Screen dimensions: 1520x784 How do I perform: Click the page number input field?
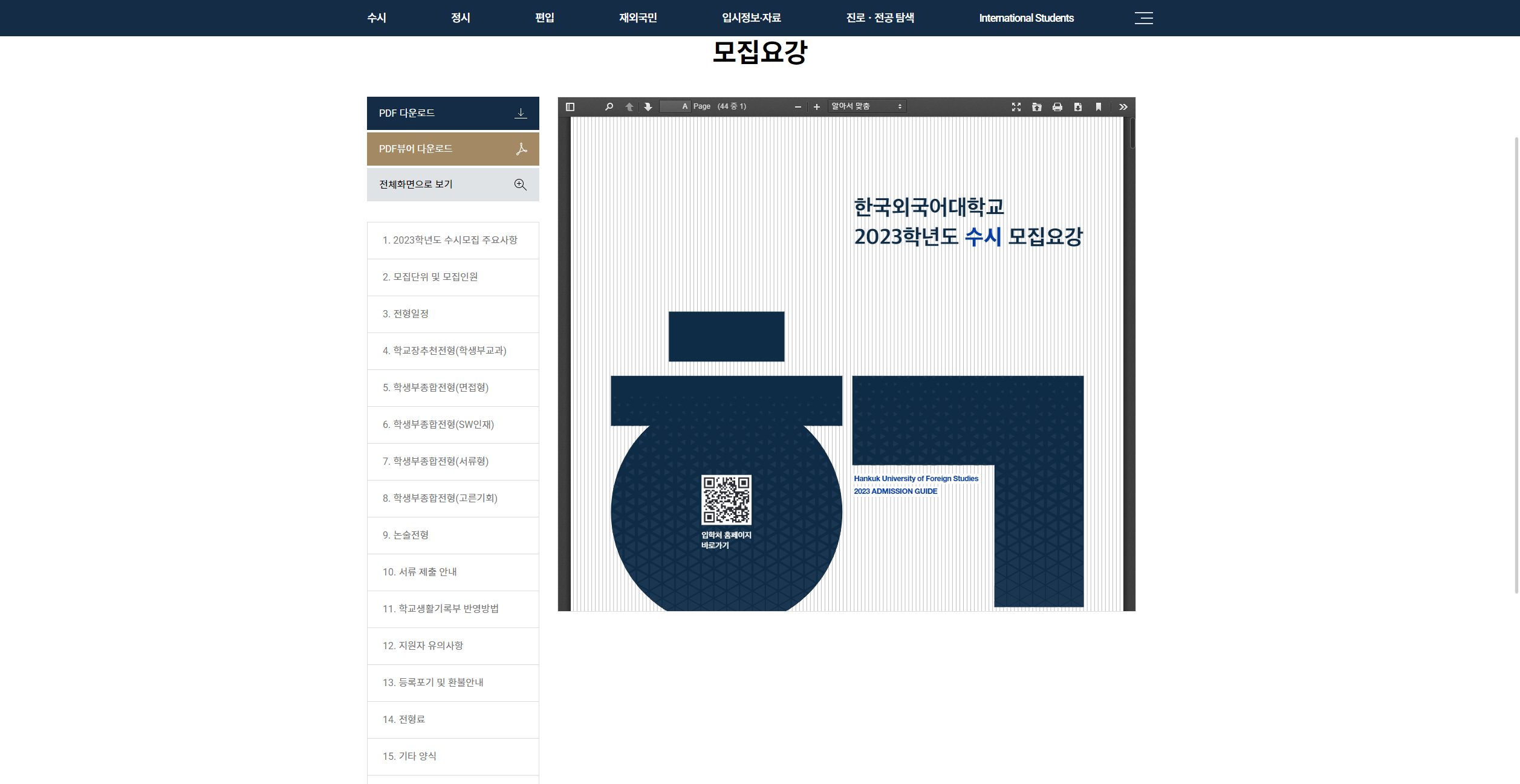[675, 106]
